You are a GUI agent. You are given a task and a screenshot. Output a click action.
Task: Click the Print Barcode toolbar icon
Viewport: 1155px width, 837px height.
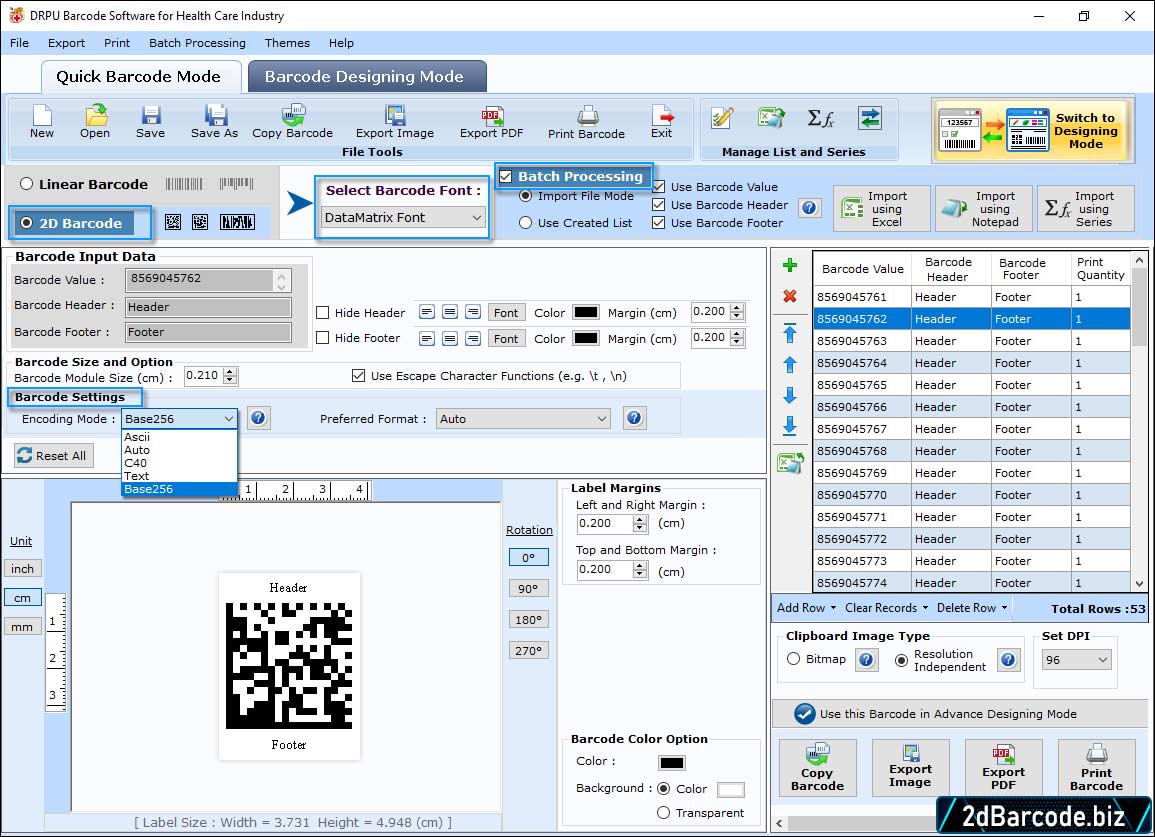click(586, 122)
